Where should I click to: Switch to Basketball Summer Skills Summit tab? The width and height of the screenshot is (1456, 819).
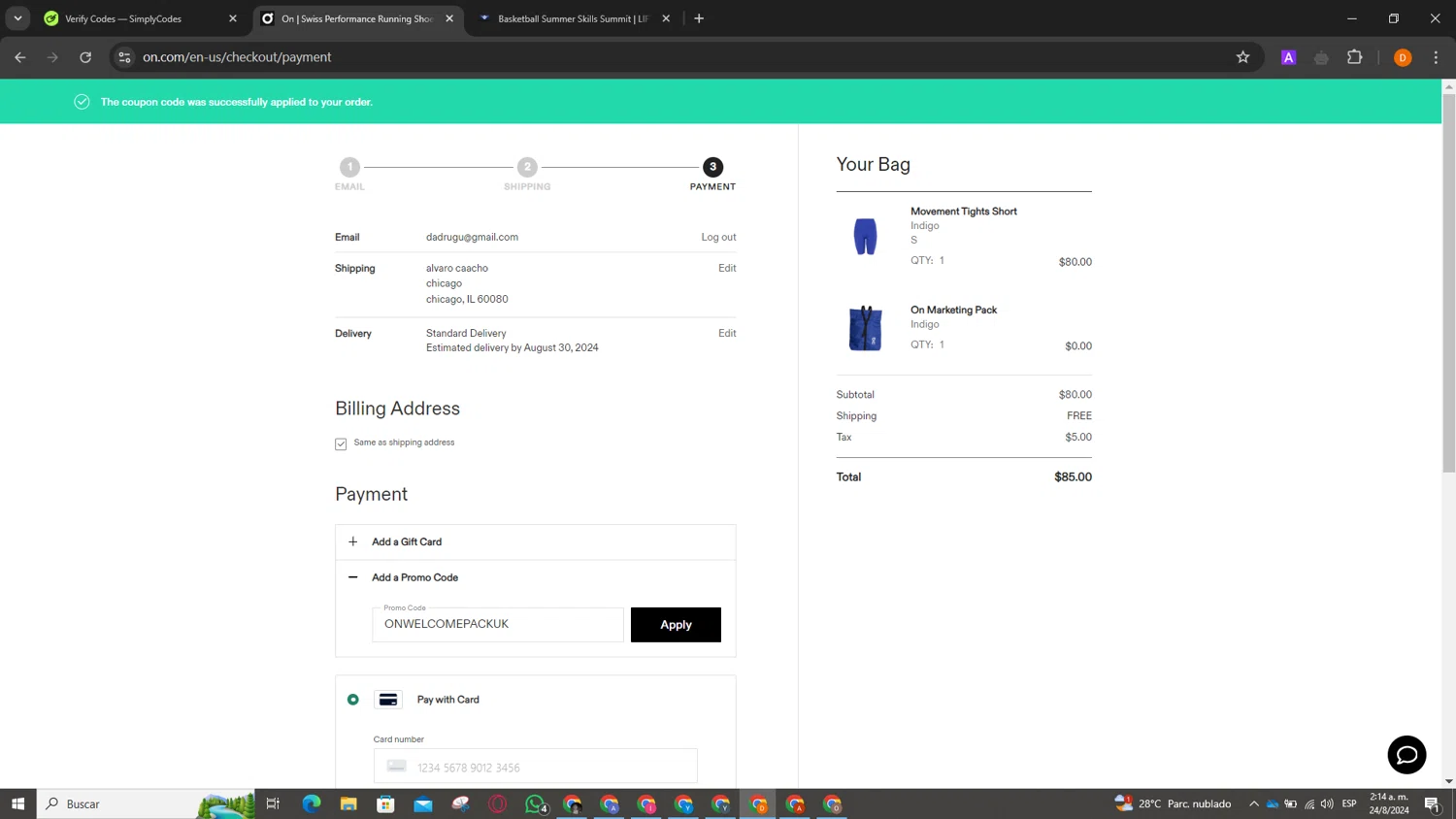(x=572, y=18)
